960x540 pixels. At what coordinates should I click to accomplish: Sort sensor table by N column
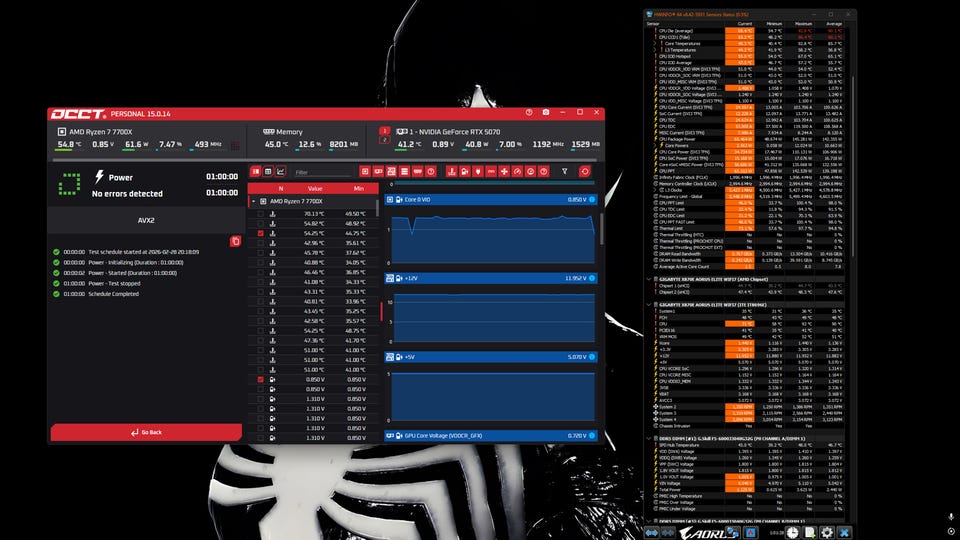pyautogui.click(x=280, y=189)
